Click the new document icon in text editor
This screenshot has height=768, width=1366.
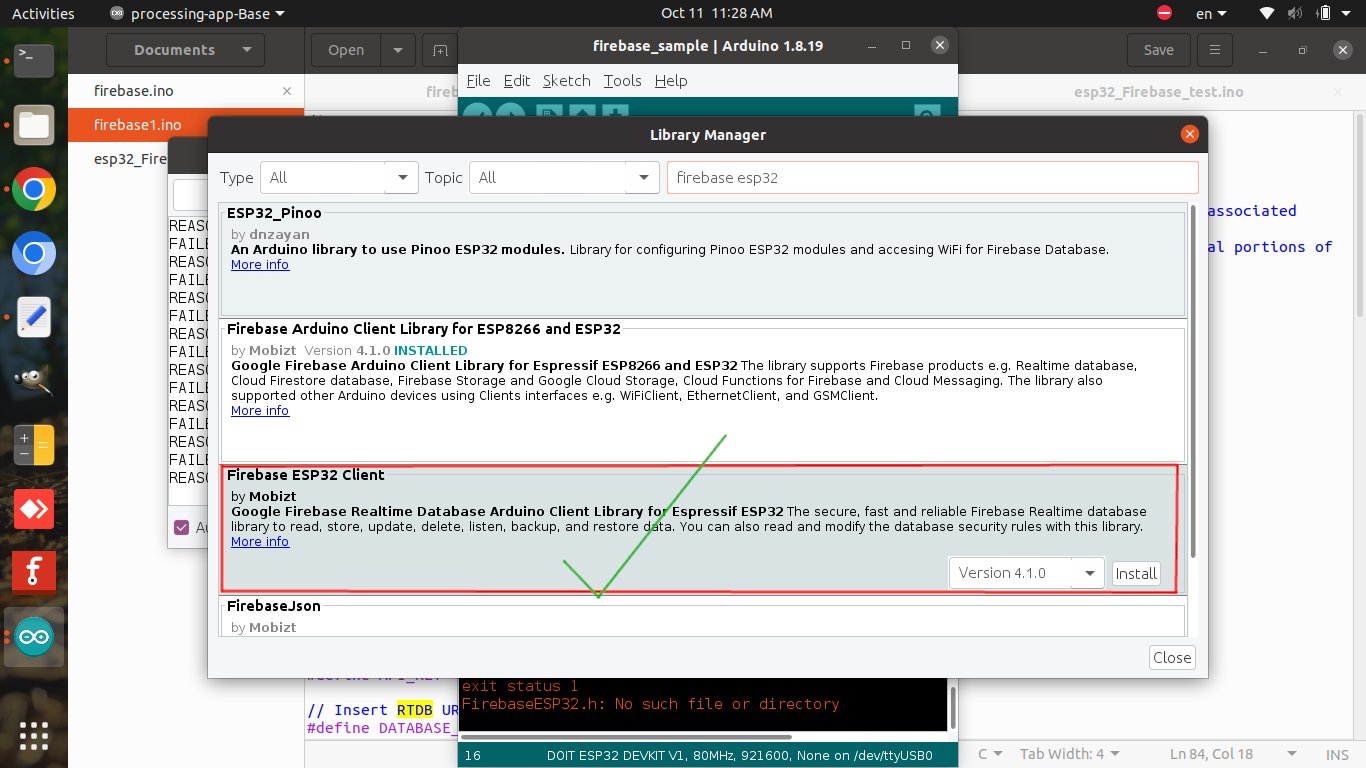[440, 50]
